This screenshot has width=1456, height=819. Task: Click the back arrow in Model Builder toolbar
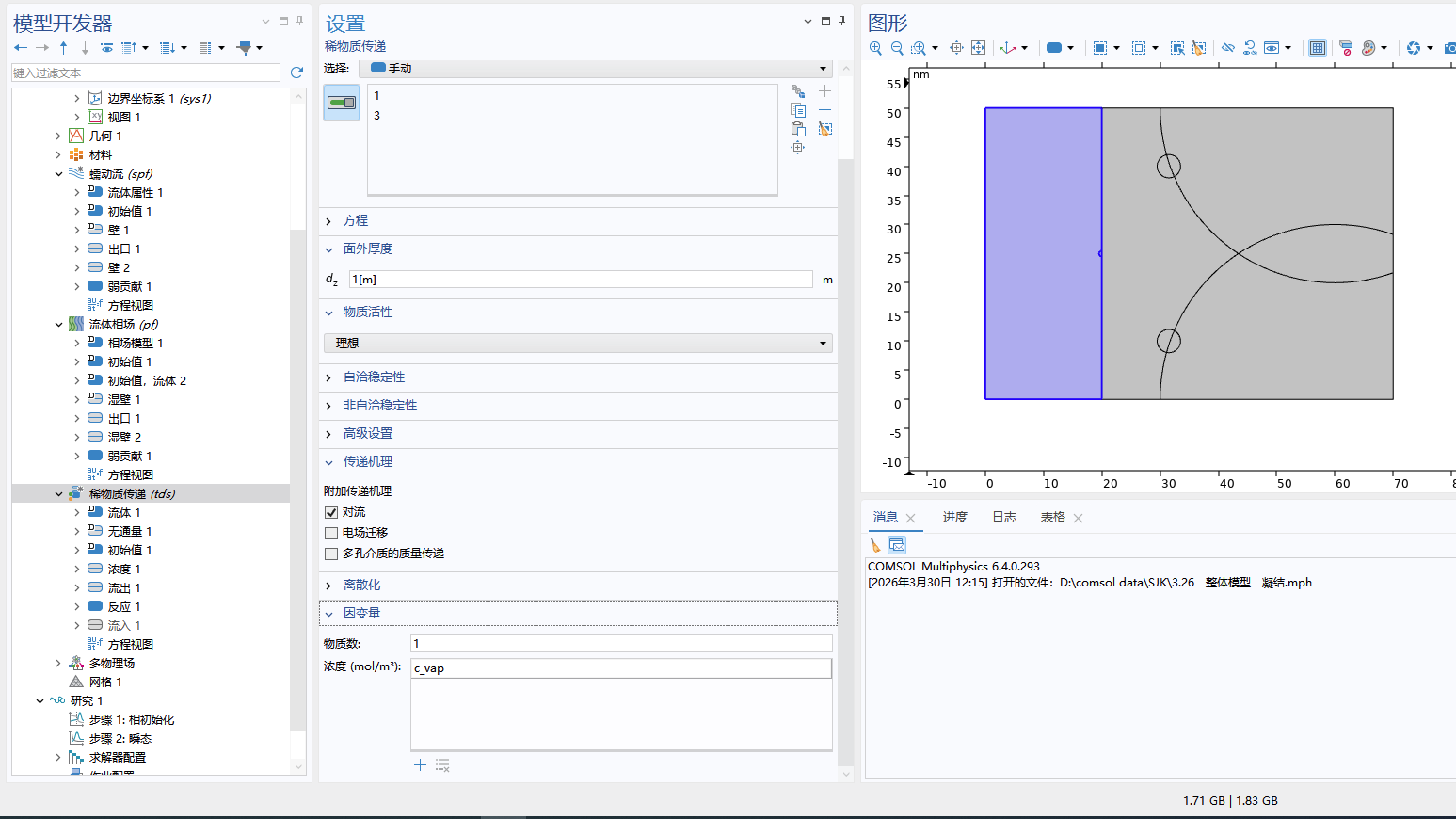21,47
